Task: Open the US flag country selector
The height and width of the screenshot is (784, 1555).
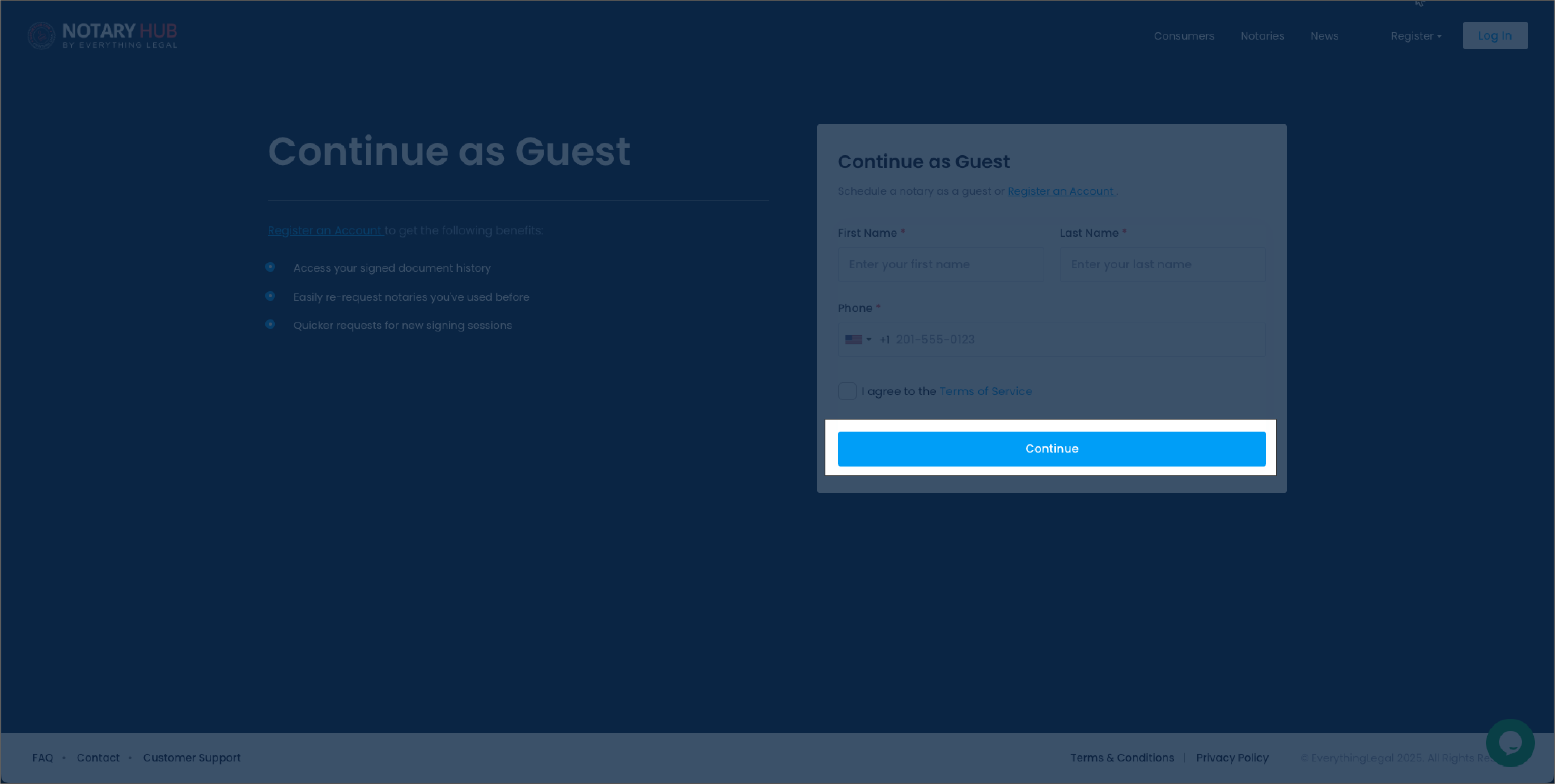Action: point(858,340)
